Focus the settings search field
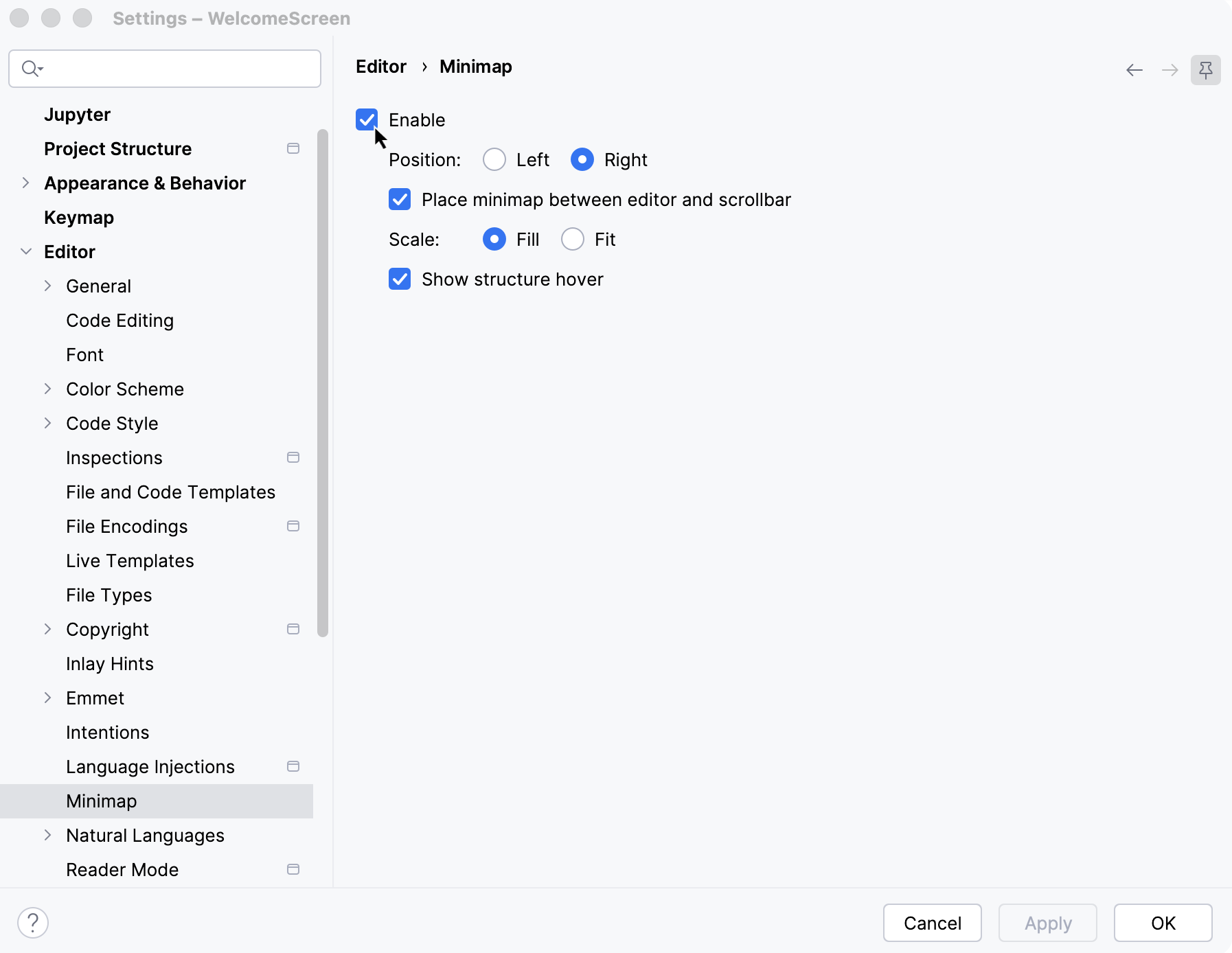The width and height of the screenshot is (1232, 953). 165,69
